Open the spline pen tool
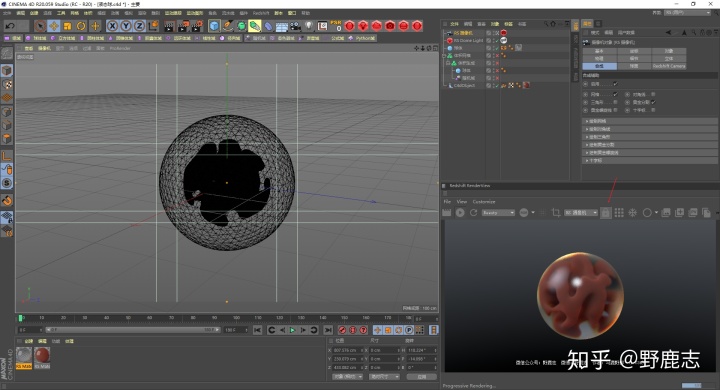Viewport: 720px width, 390px height. (x=228, y=26)
